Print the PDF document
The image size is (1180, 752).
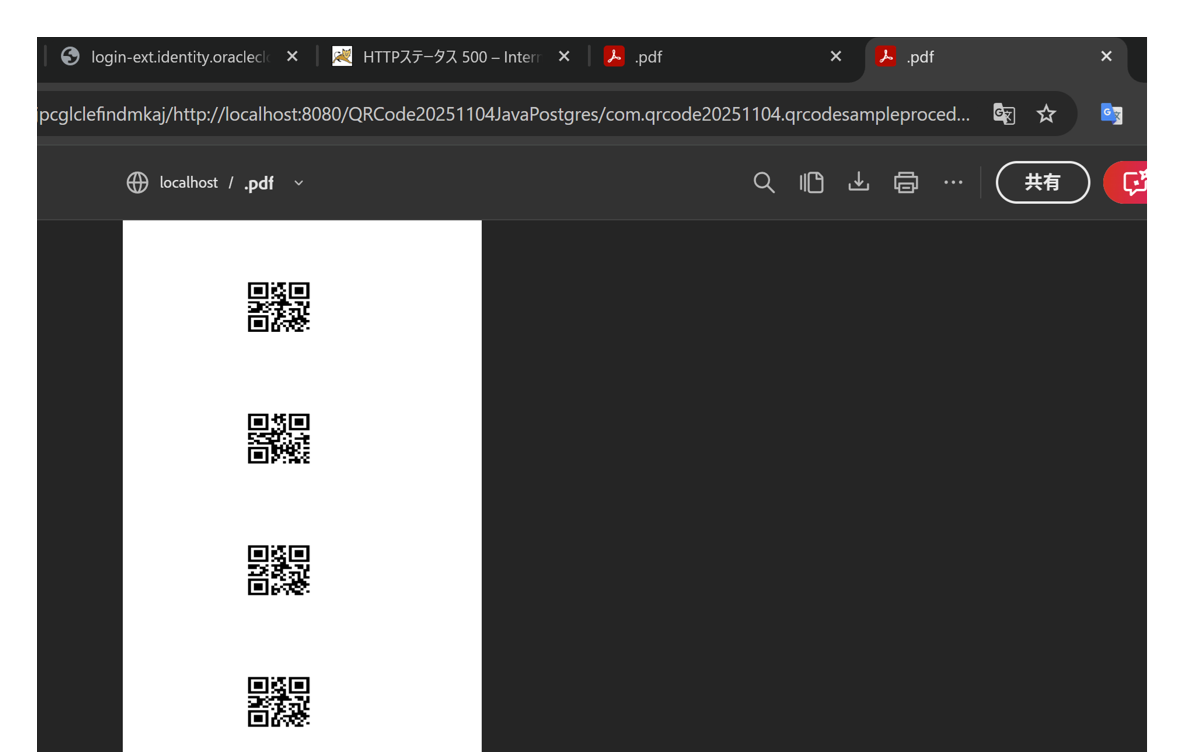click(x=905, y=182)
